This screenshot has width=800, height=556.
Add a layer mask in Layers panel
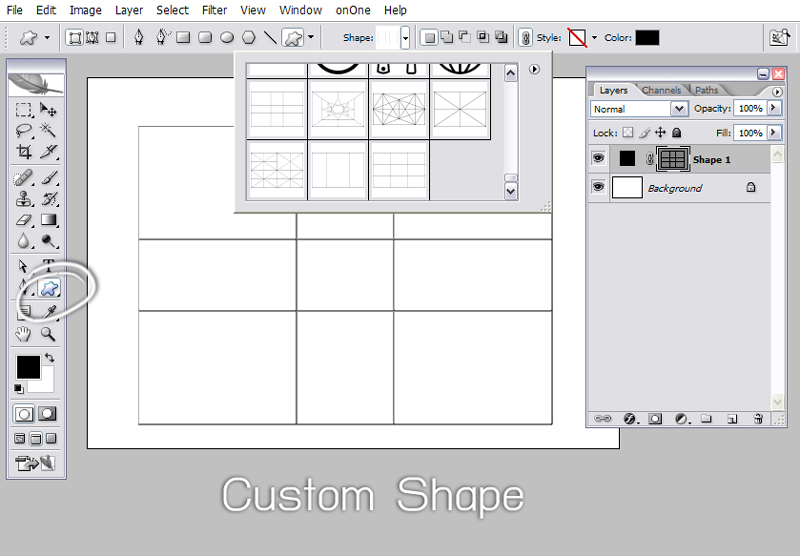click(655, 419)
